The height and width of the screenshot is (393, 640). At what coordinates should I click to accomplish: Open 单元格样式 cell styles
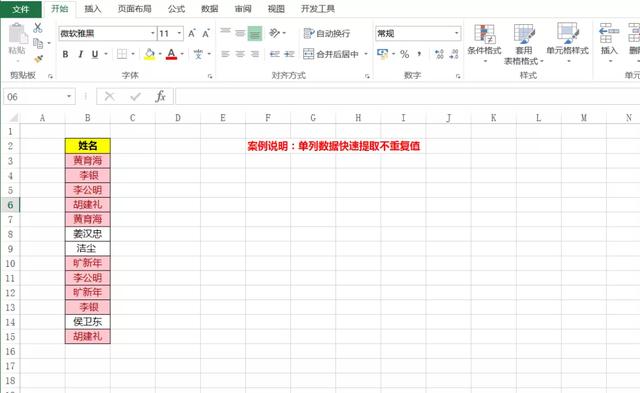(567, 43)
